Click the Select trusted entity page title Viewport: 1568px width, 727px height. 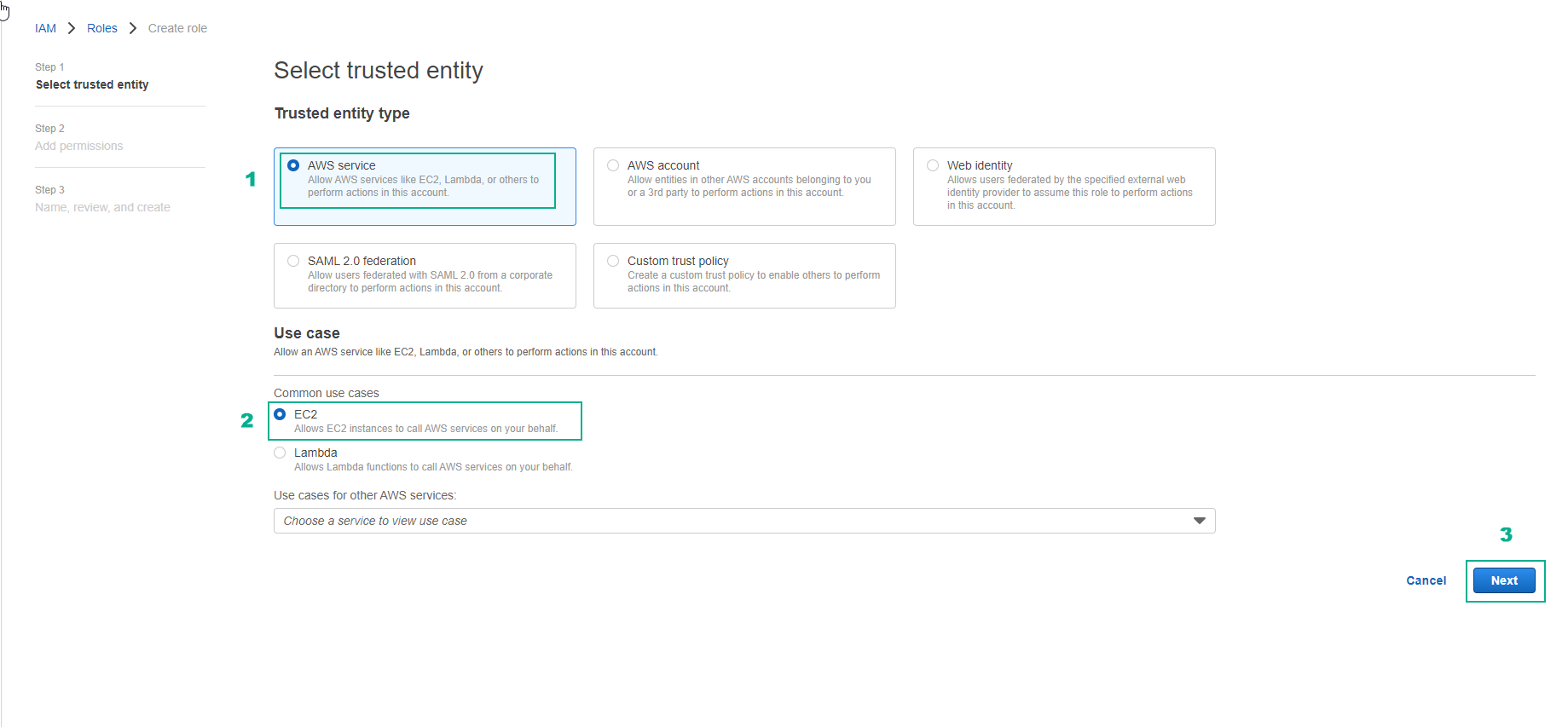coord(379,70)
